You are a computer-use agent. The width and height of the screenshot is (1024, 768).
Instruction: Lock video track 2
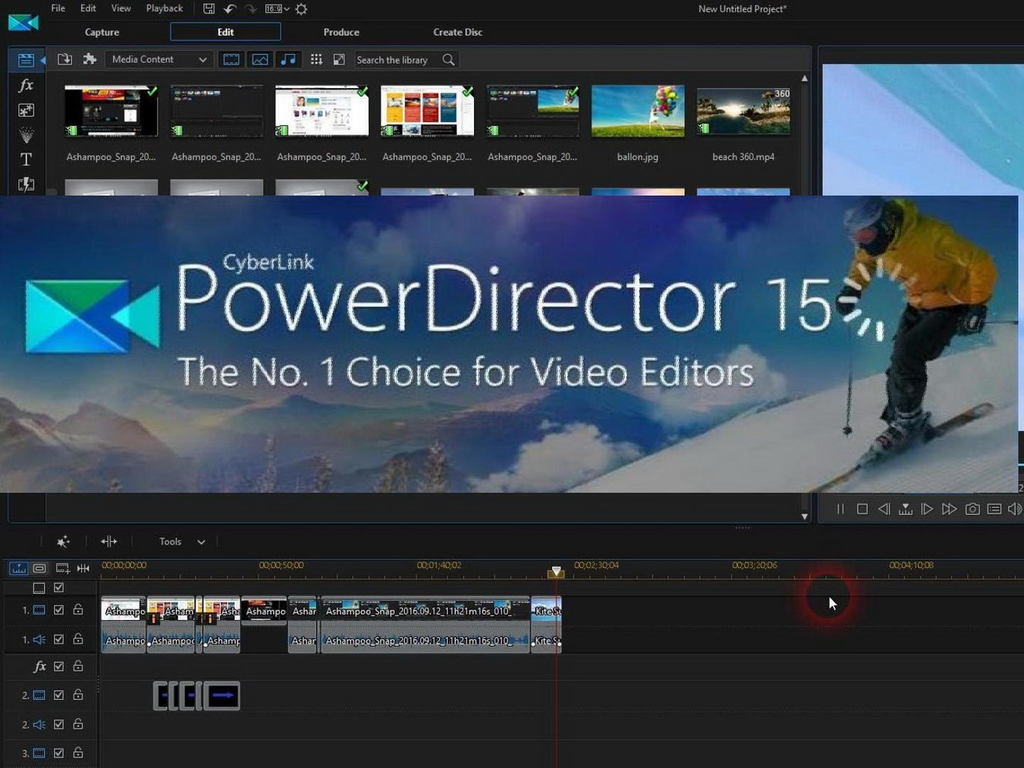(x=78, y=695)
